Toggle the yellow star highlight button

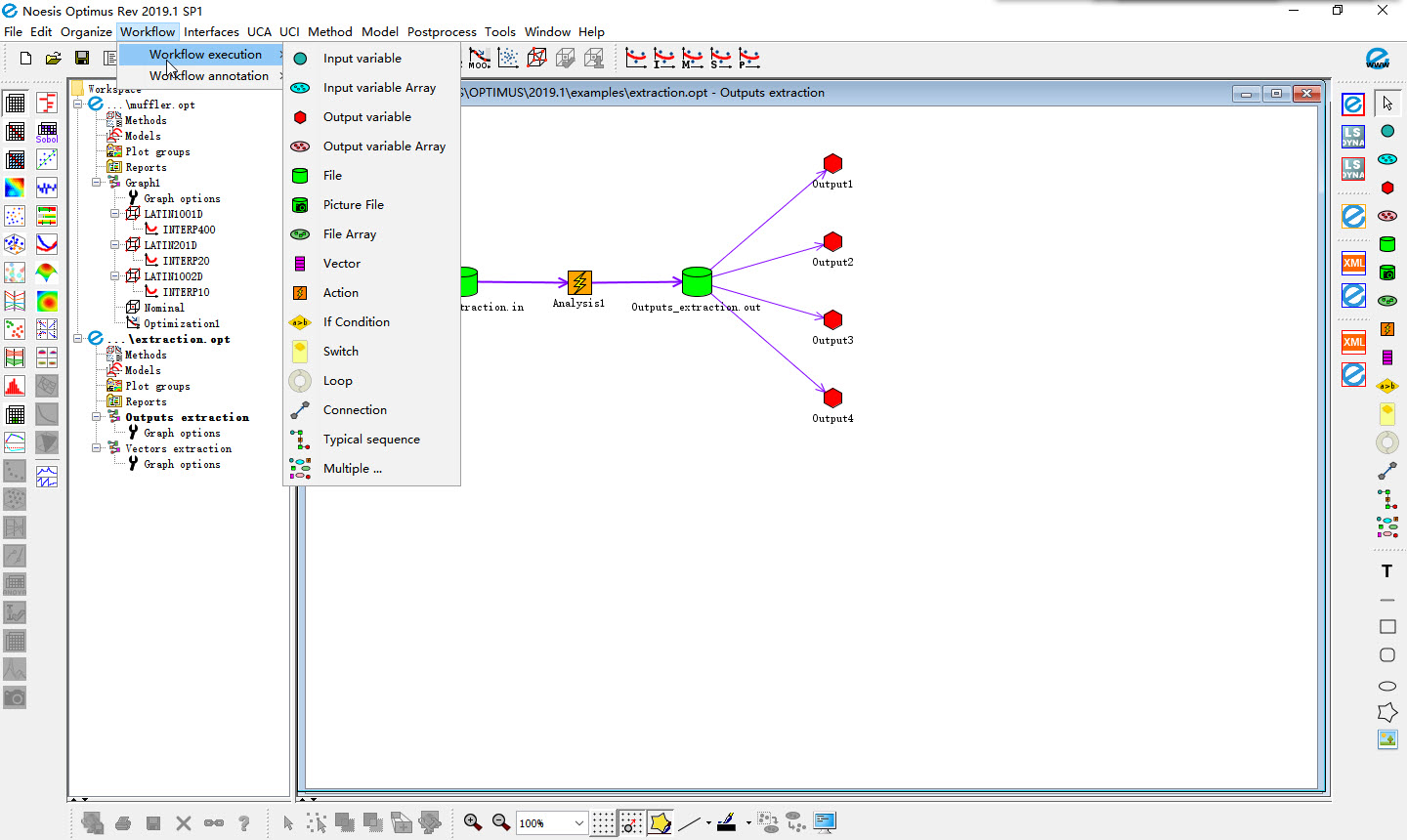click(x=661, y=822)
